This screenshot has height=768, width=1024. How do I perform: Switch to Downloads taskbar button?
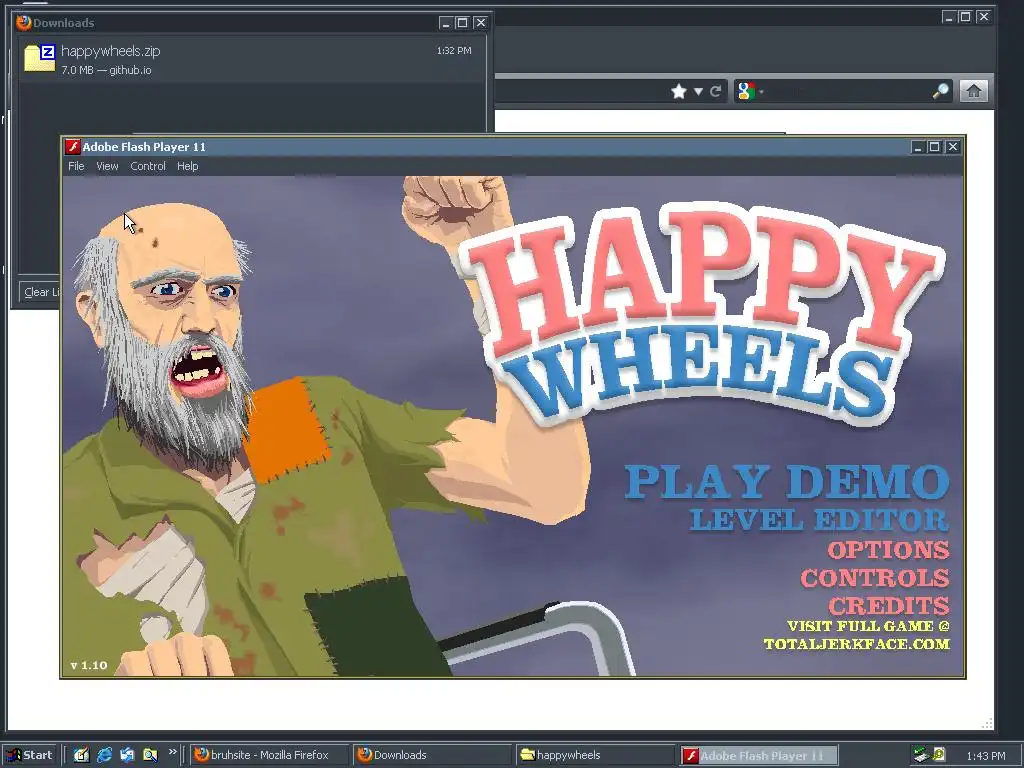pos(432,755)
